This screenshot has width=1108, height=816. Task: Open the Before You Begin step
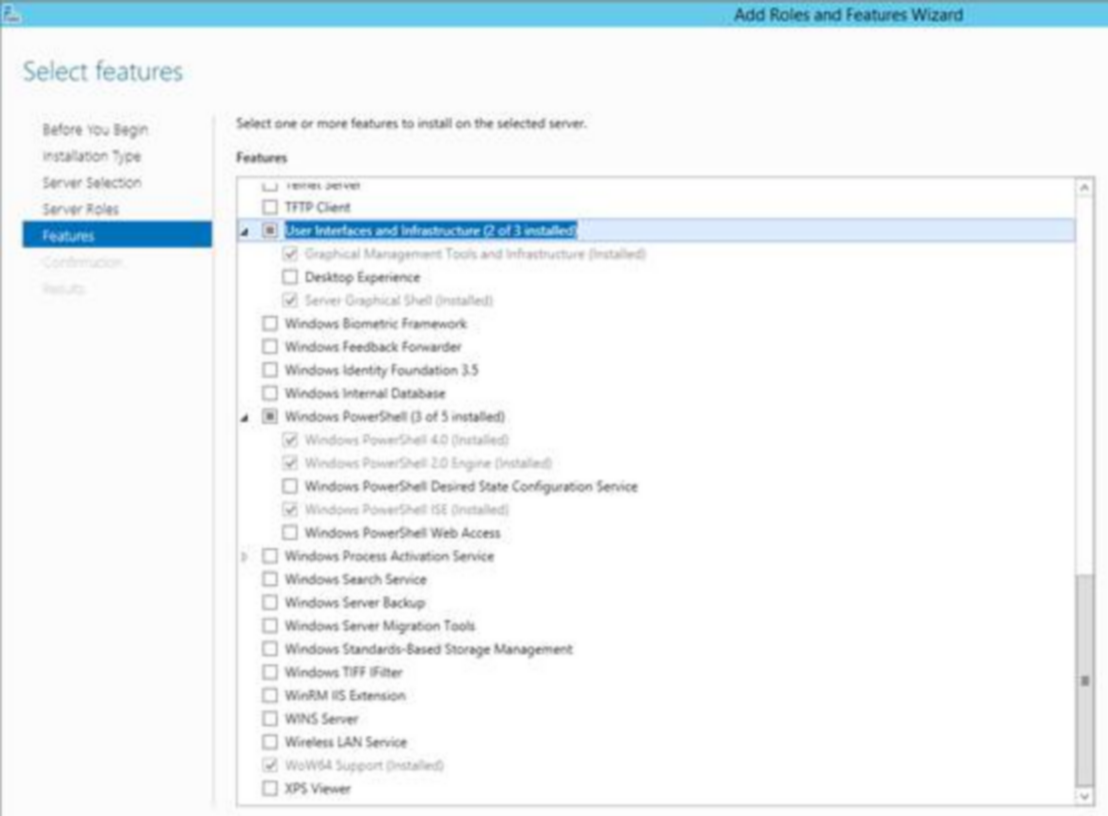coord(95,130)
